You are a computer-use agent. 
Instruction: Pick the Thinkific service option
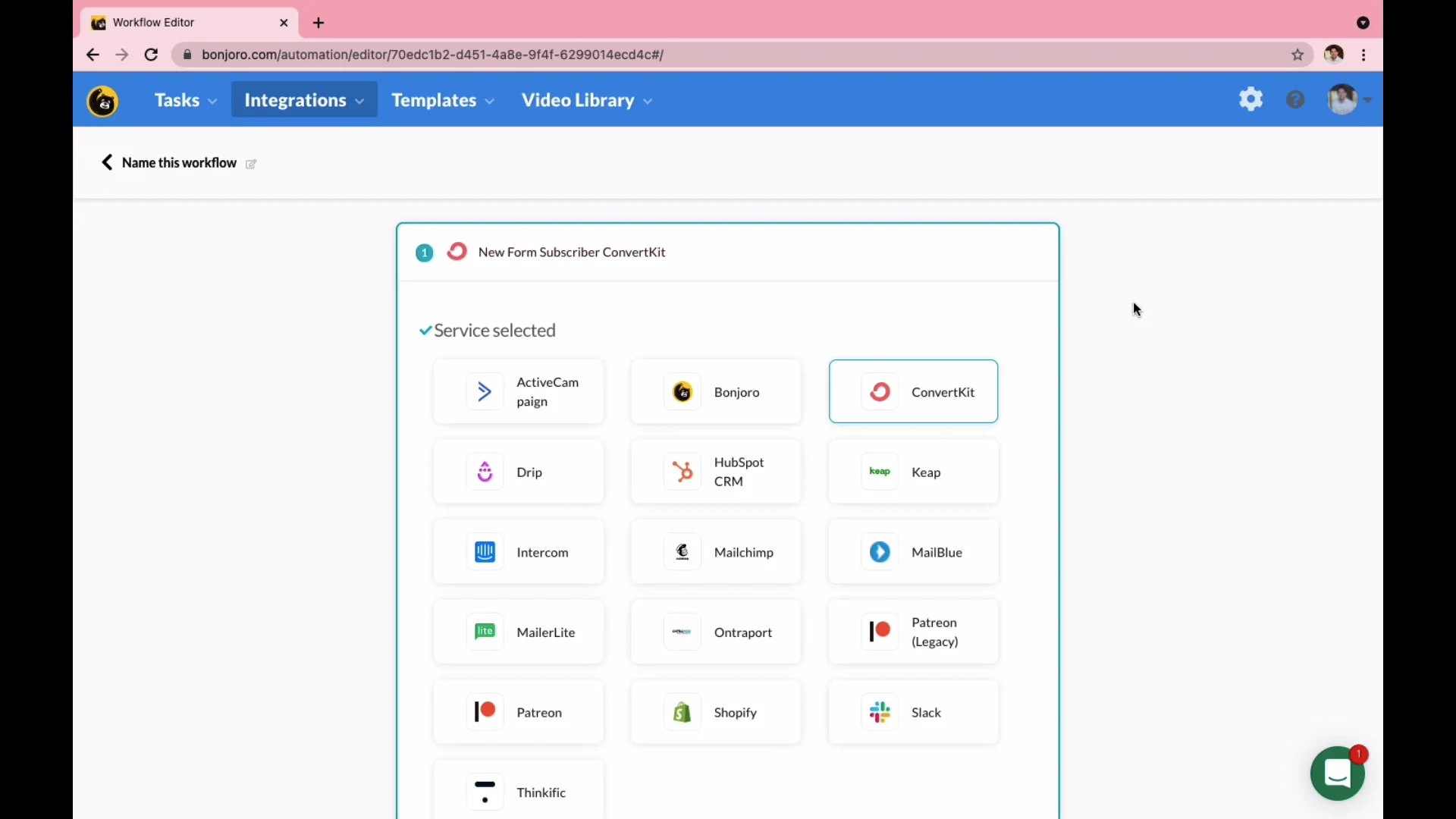[518, 792]
